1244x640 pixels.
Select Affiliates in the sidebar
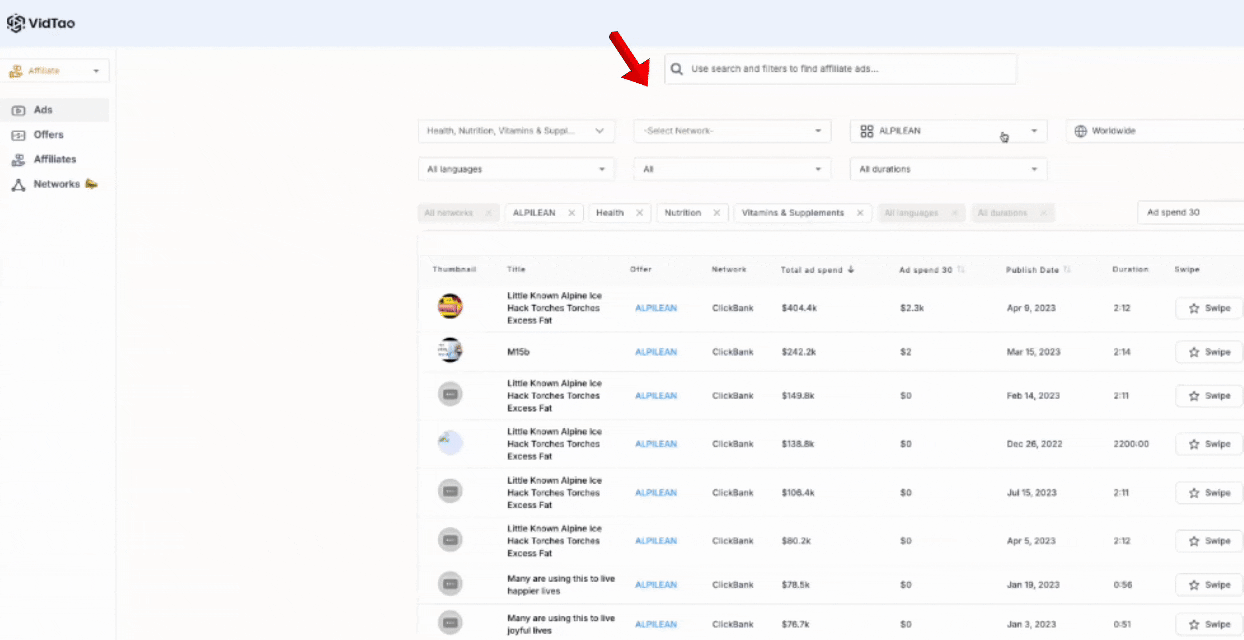coord(54,159)
